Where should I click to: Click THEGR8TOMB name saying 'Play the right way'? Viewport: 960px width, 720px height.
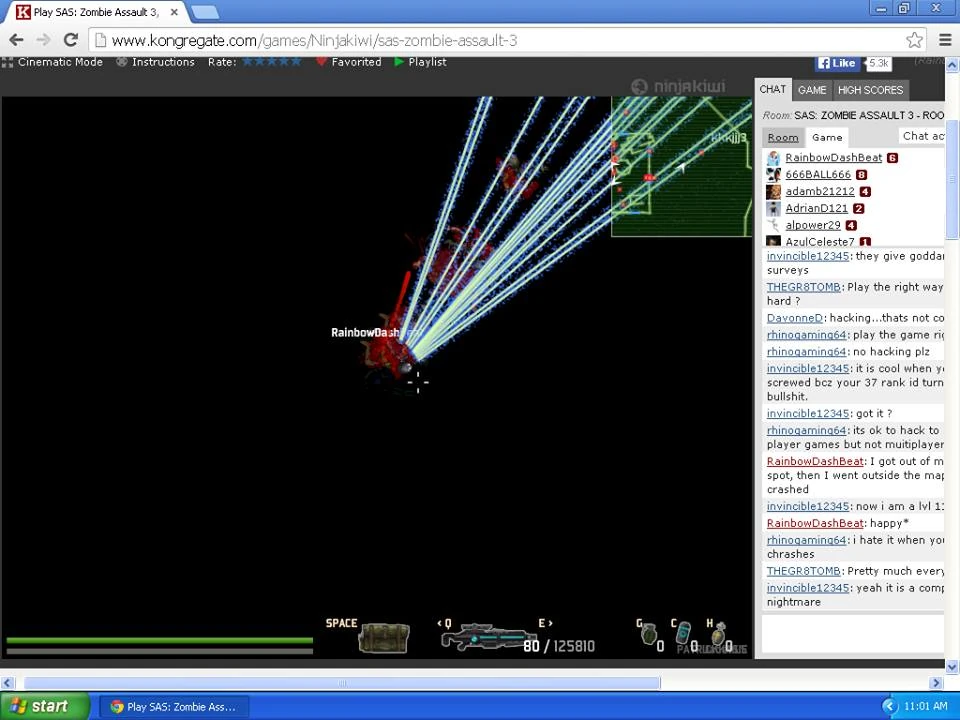804,287
